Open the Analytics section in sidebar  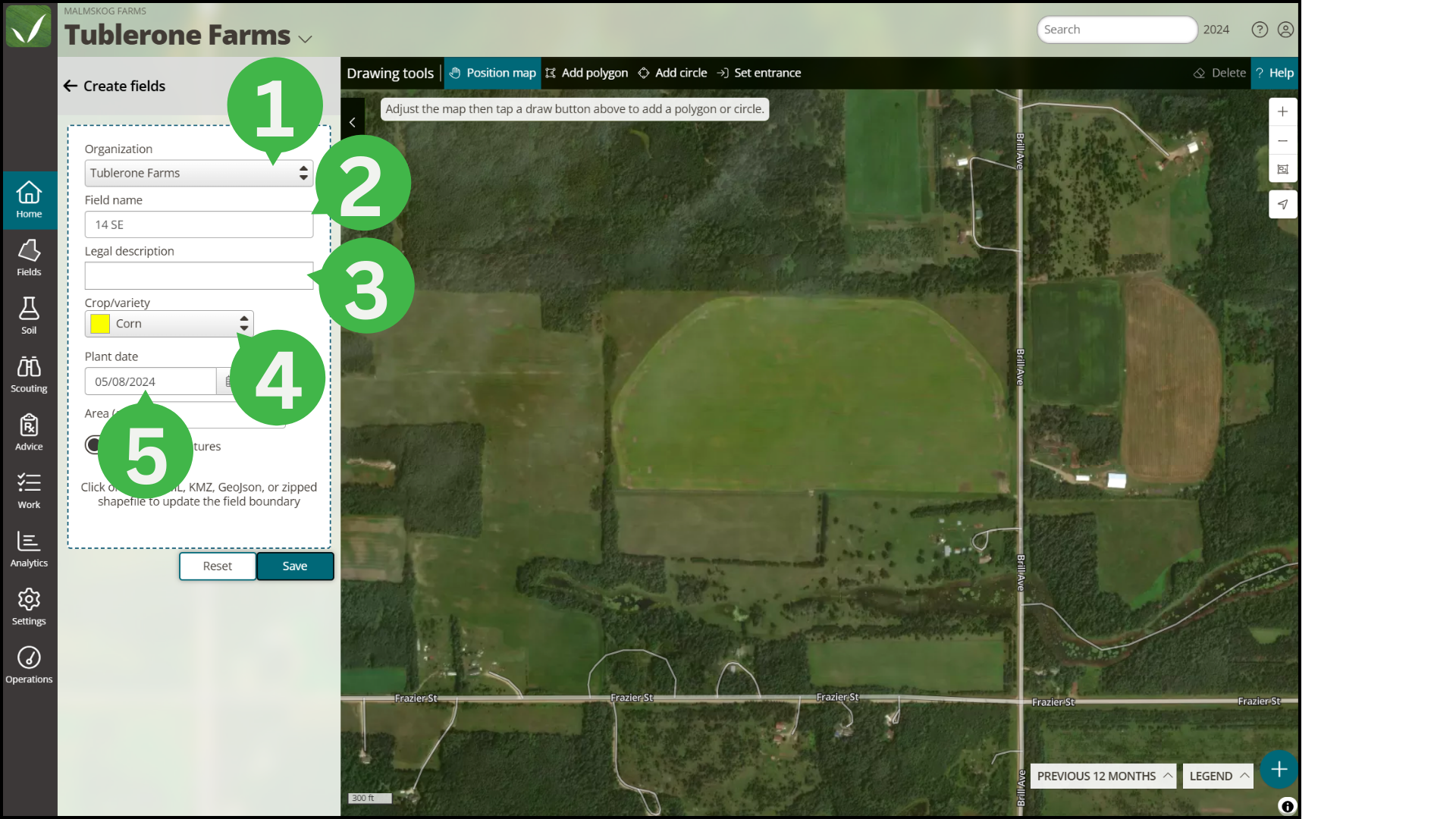click(29, 549)
